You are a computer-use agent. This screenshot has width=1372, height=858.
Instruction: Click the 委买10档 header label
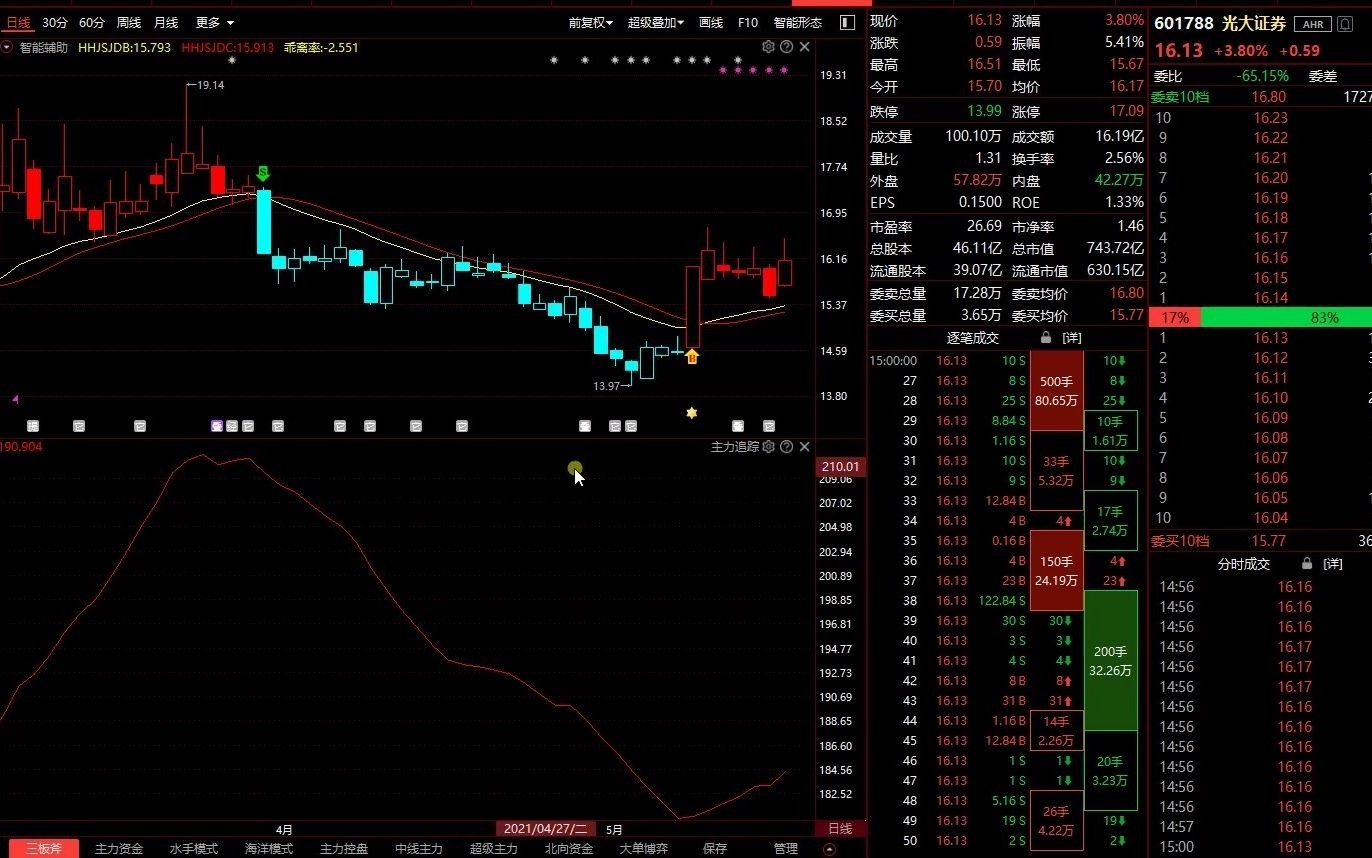click(x=1180, y=542)
